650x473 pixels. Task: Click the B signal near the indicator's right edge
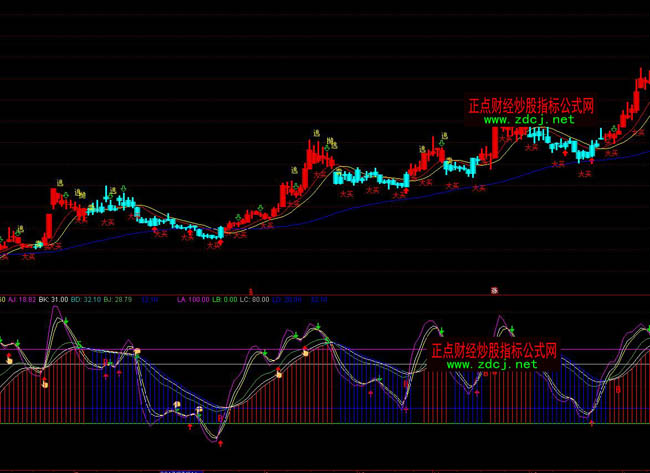[618, 388]
